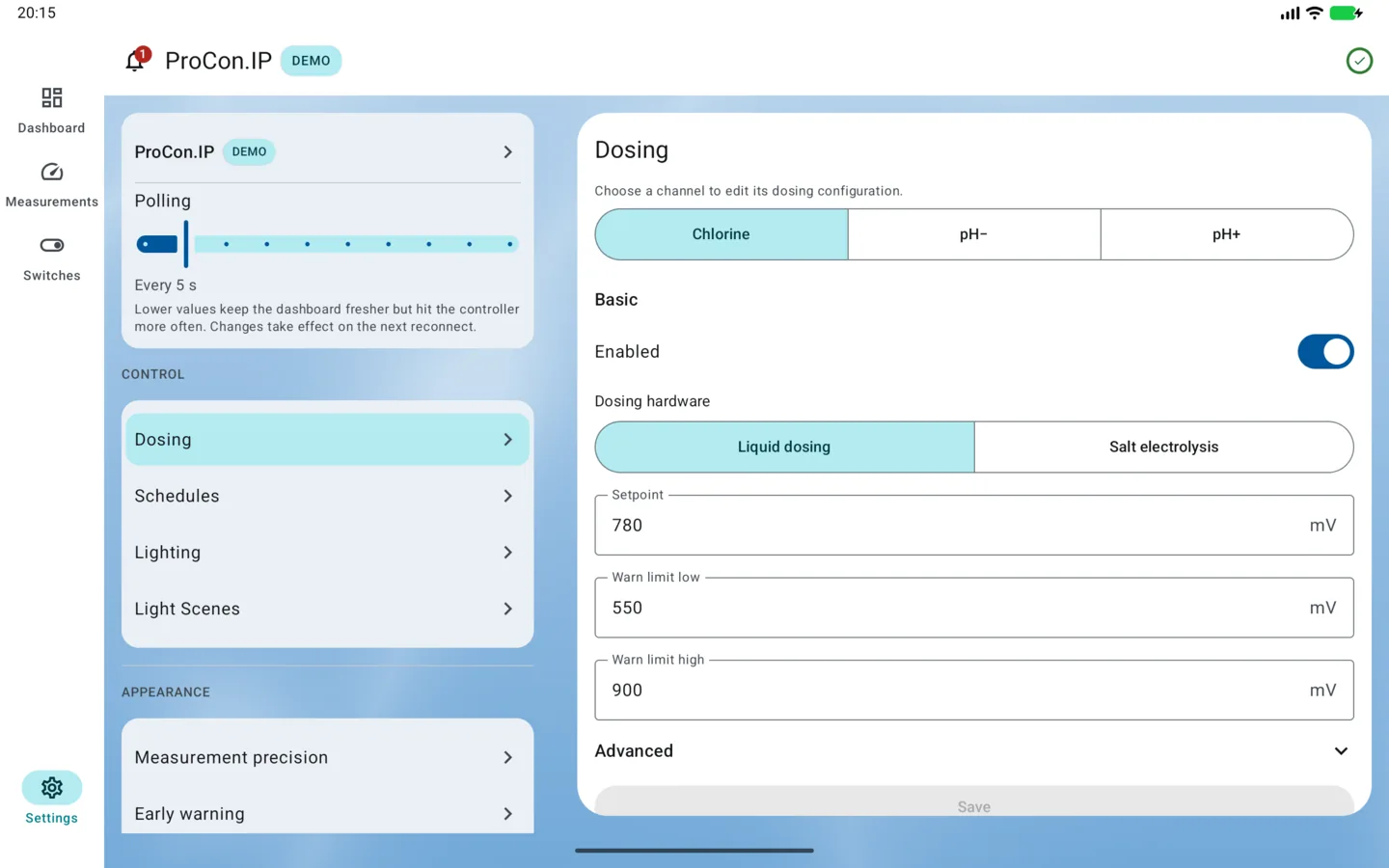Click the Dosing heading text
This screenshot has width=1389, height=868.
pyautogui.click(x=632, y=149)
